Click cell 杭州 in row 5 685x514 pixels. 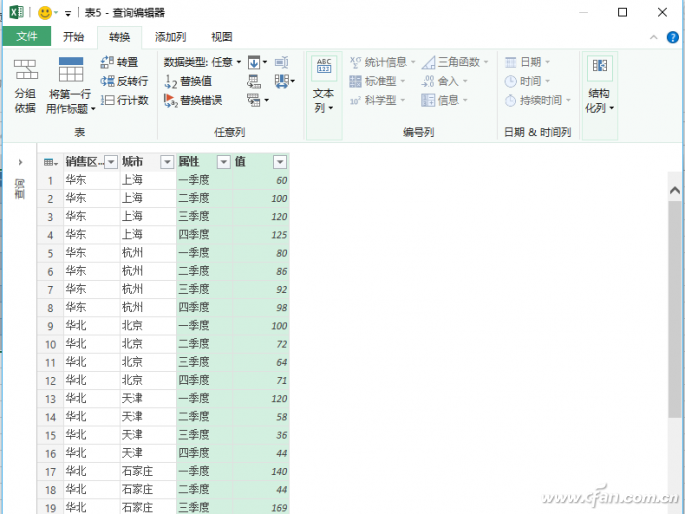coord(148,253)
